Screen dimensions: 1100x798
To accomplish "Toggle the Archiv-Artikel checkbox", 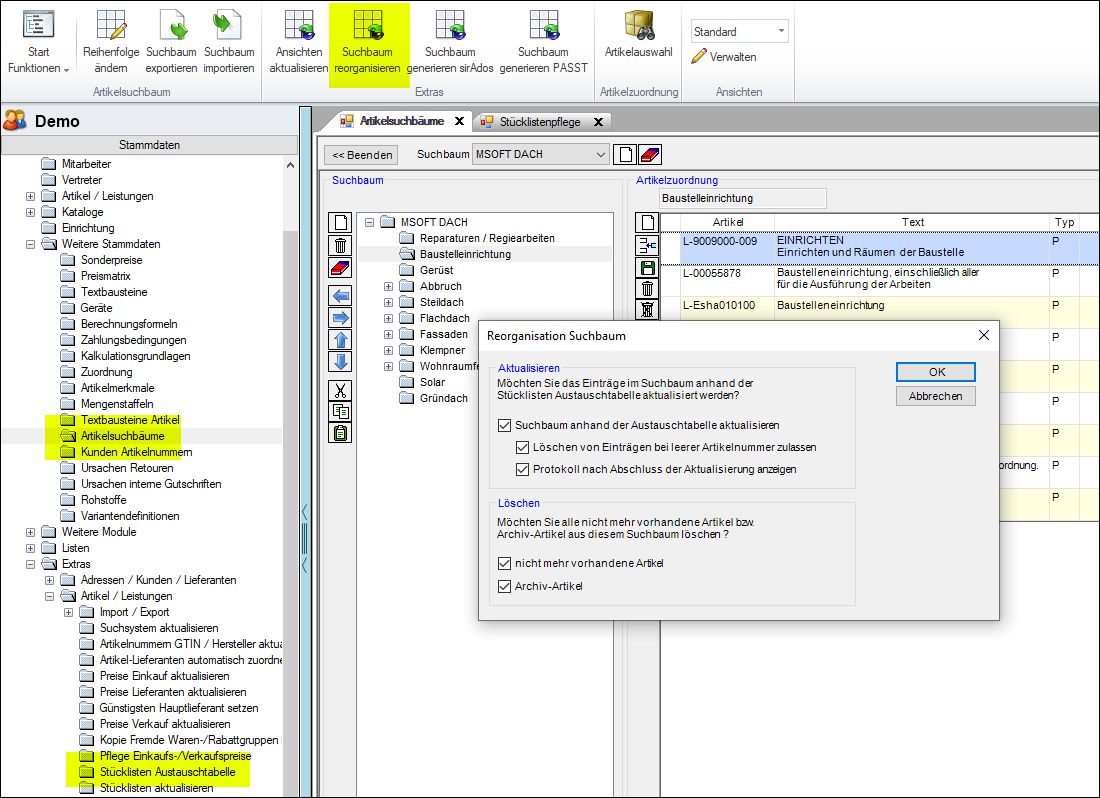I will point(504,586).
